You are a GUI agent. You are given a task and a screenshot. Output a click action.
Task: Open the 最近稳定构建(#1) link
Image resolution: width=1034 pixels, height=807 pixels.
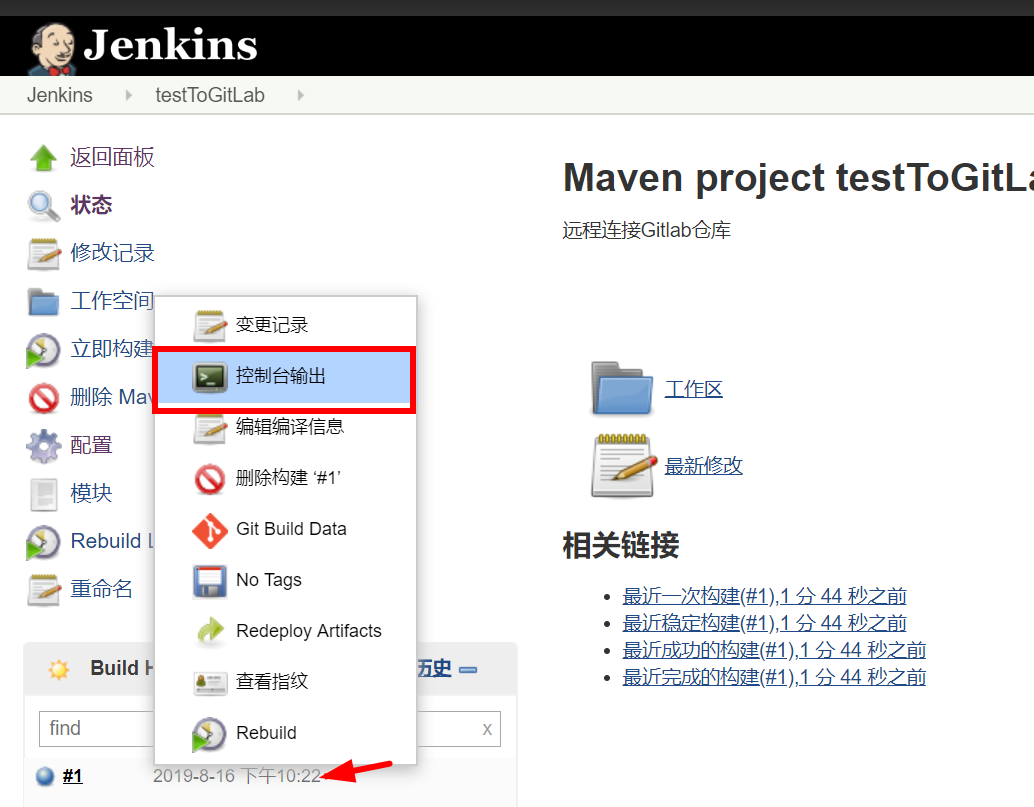(x=764, y=624)
